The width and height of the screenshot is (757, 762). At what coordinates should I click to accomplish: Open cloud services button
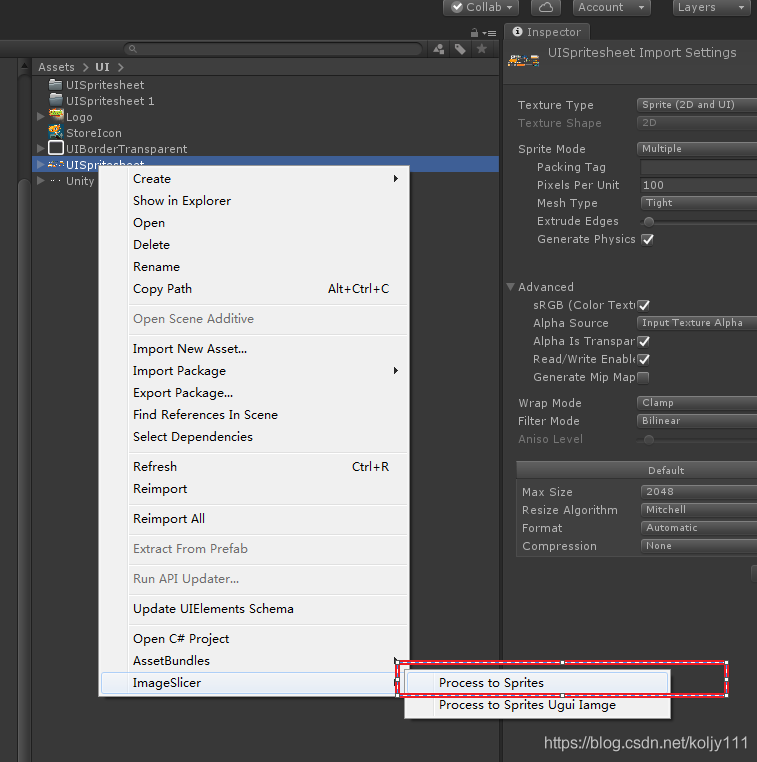(546, 7)
